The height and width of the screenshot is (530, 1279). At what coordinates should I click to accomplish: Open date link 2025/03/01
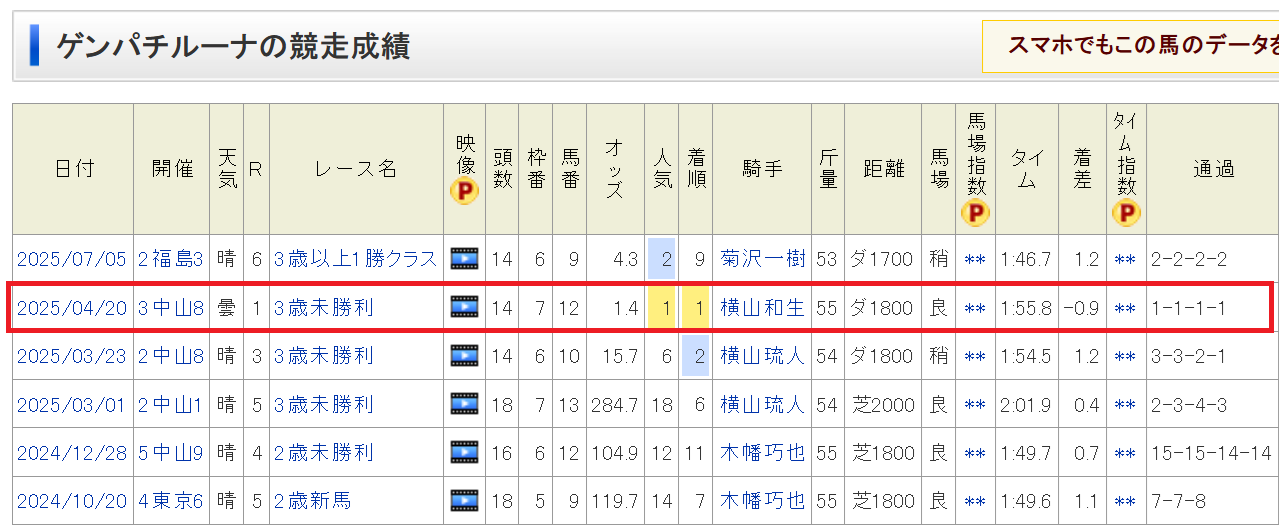(x=72, y=405)
